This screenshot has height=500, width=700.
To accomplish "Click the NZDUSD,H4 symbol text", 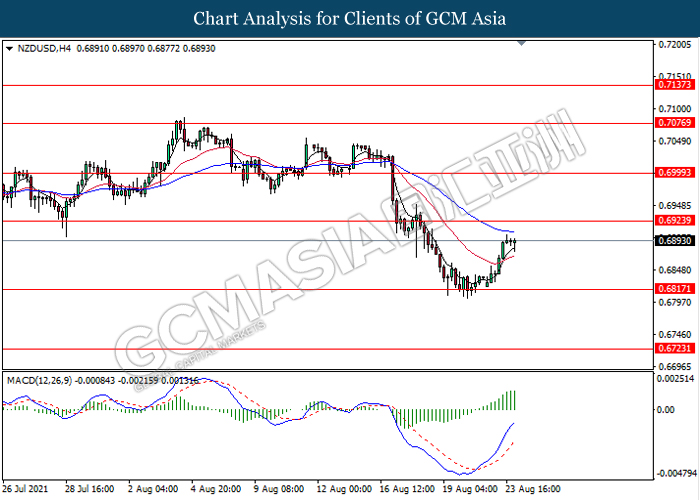I will click(x=44, y=48).
